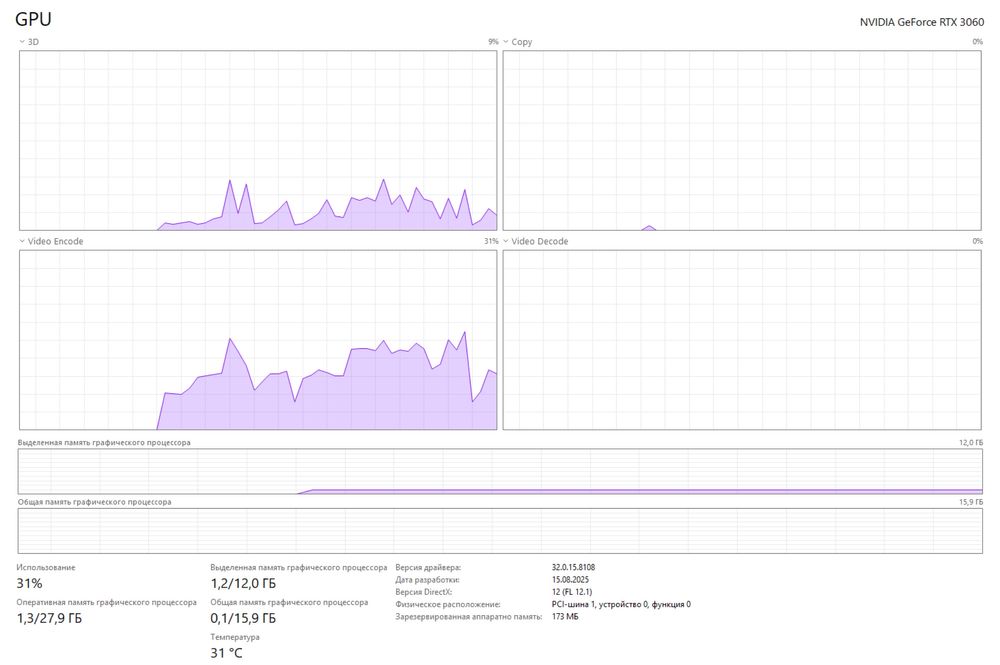Click Выделенная память label above memory graph

[x=104, y=442]
